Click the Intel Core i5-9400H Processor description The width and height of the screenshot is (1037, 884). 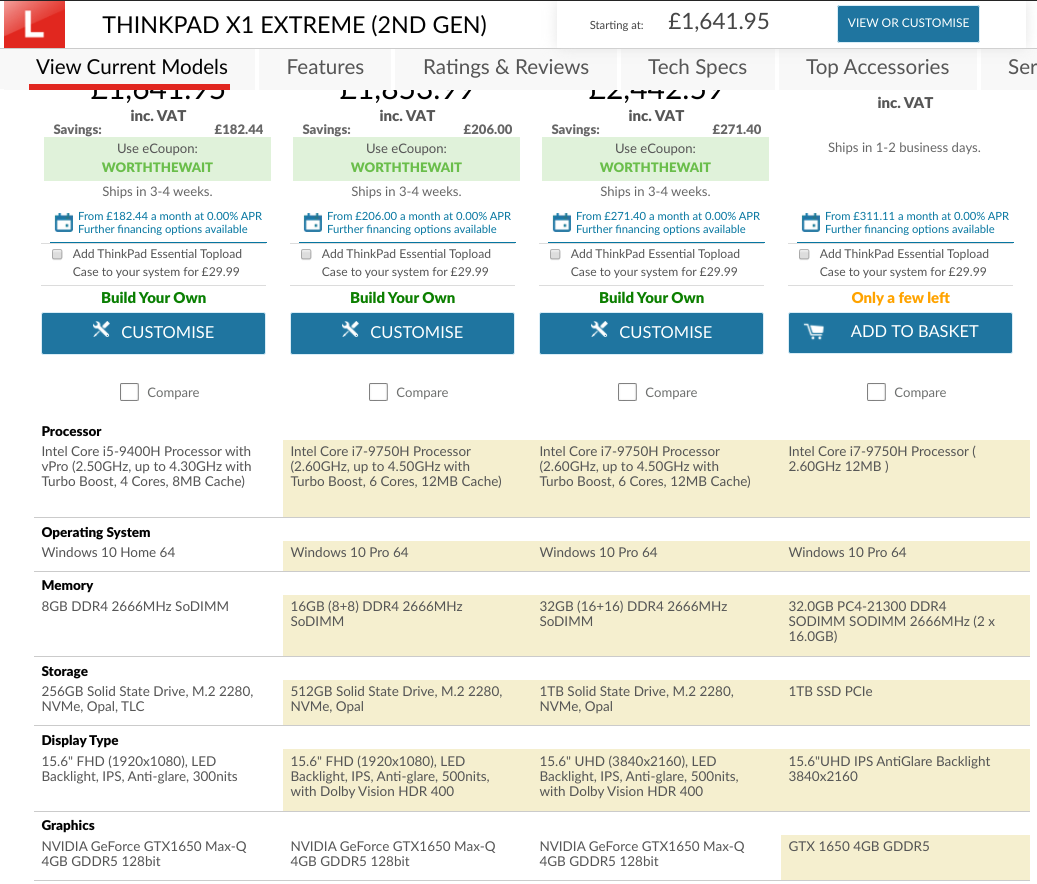(146, 466)
